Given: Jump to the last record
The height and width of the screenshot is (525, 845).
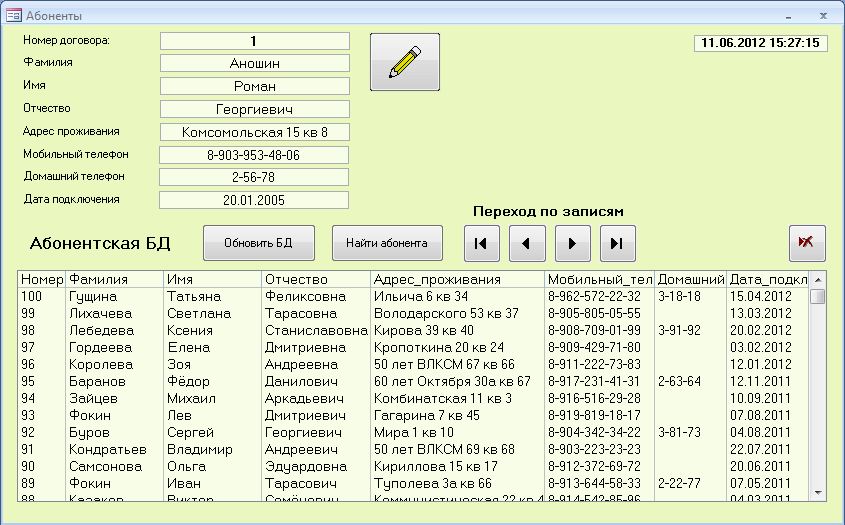Looking at the screenshot, I should pyautogui.click(x=618, y=243).
